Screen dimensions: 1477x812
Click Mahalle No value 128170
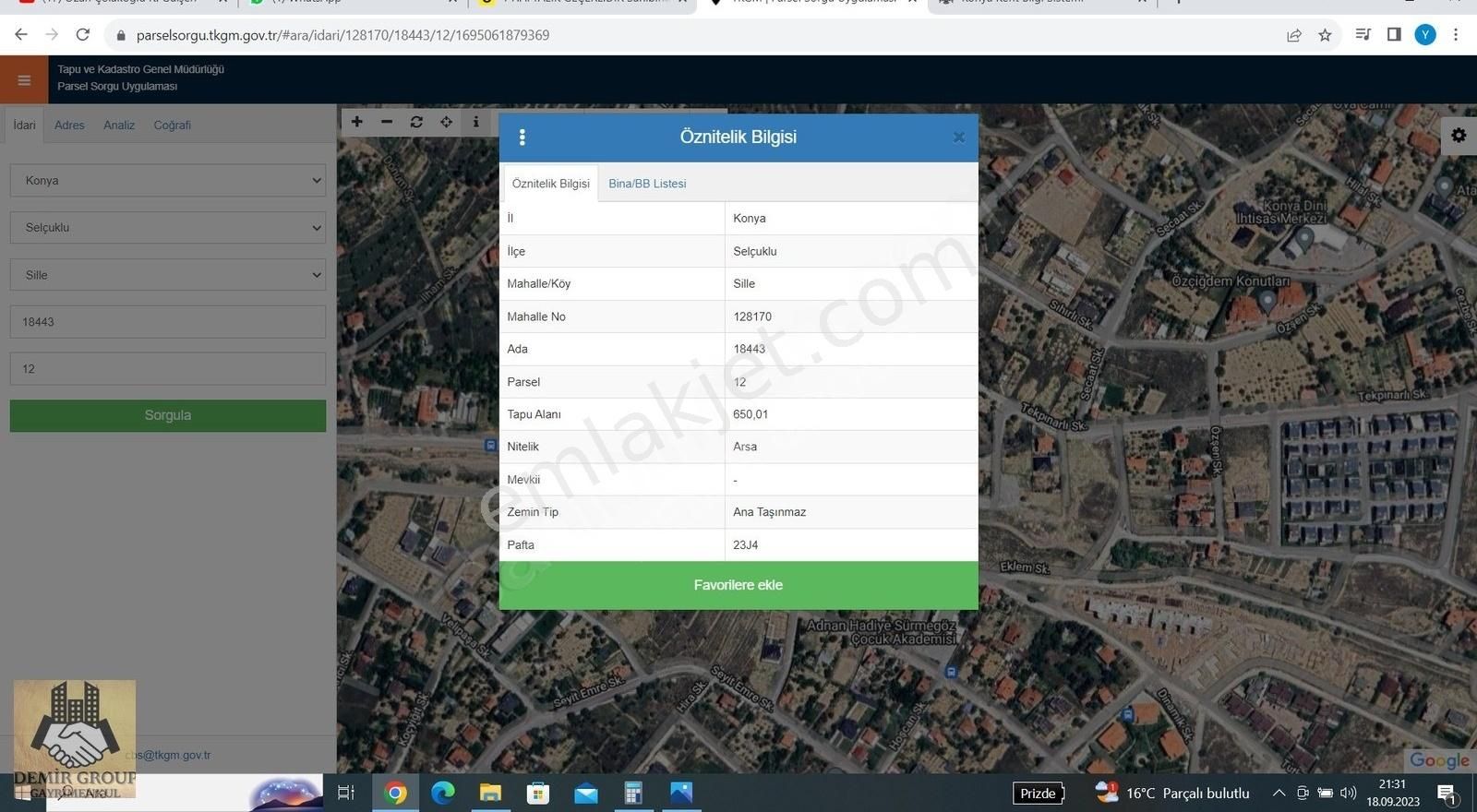752,316
